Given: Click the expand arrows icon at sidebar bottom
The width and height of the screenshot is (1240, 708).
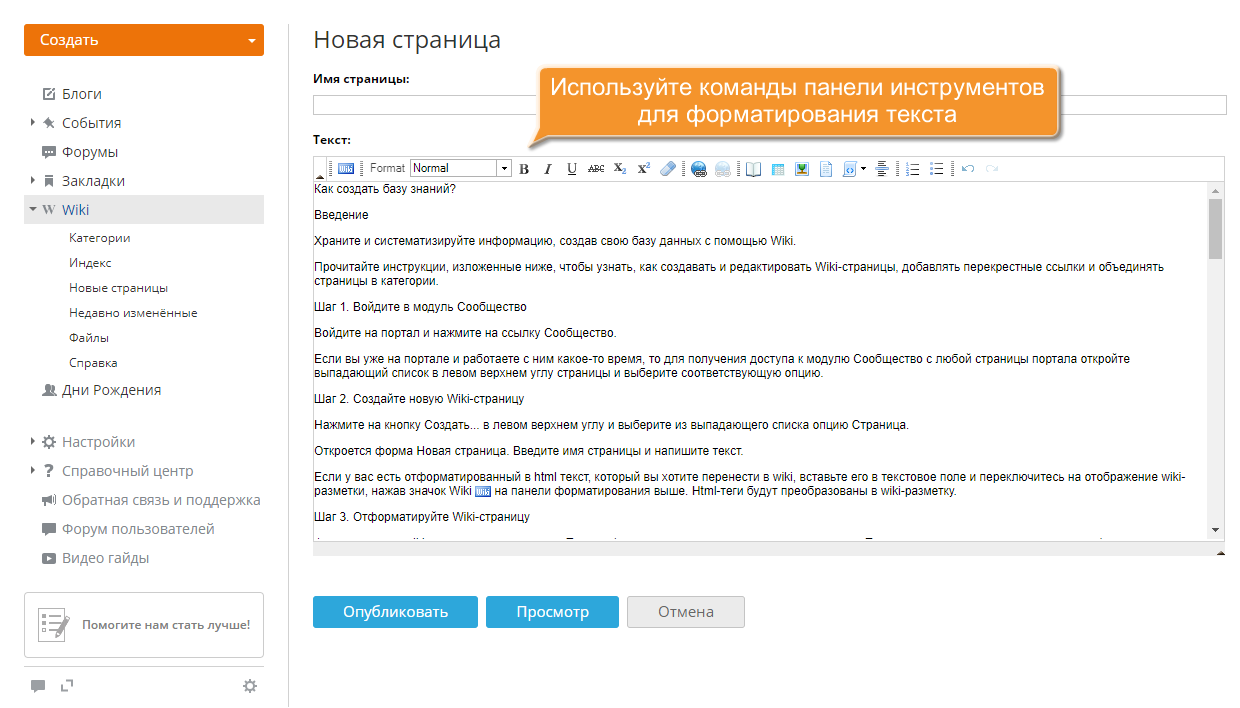Looking at the screenshot, I should pyautogui.click(x=67, y=685).
